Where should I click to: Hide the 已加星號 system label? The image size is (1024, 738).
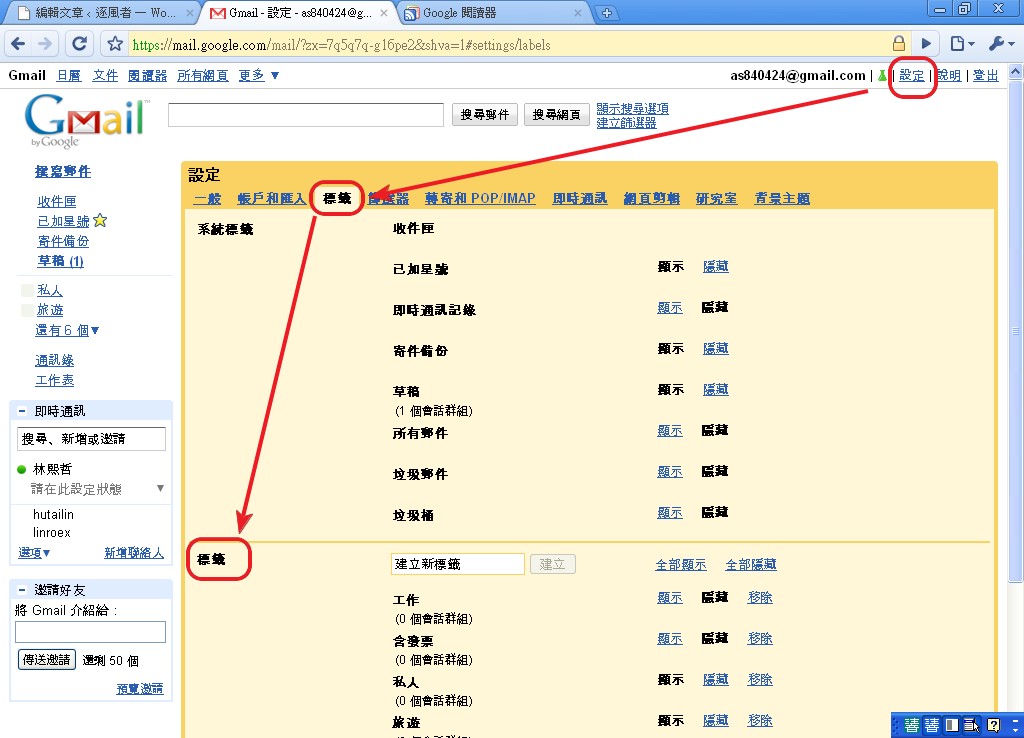coord(716,266)
